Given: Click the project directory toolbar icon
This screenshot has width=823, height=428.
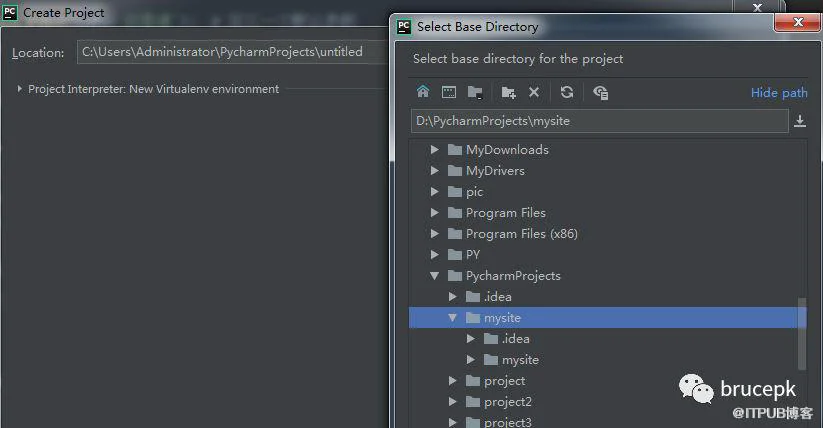Looking at the screenshot, I should click(x=475, y=92).
